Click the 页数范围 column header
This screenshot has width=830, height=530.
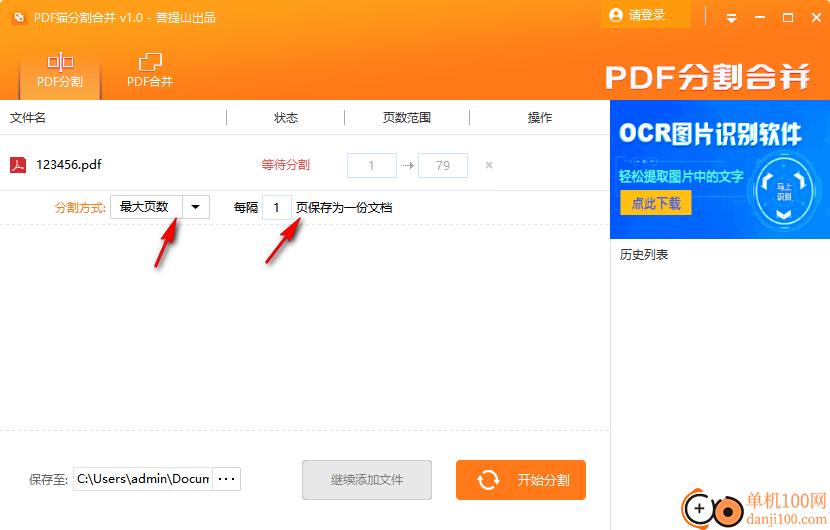tap(407, 118)
